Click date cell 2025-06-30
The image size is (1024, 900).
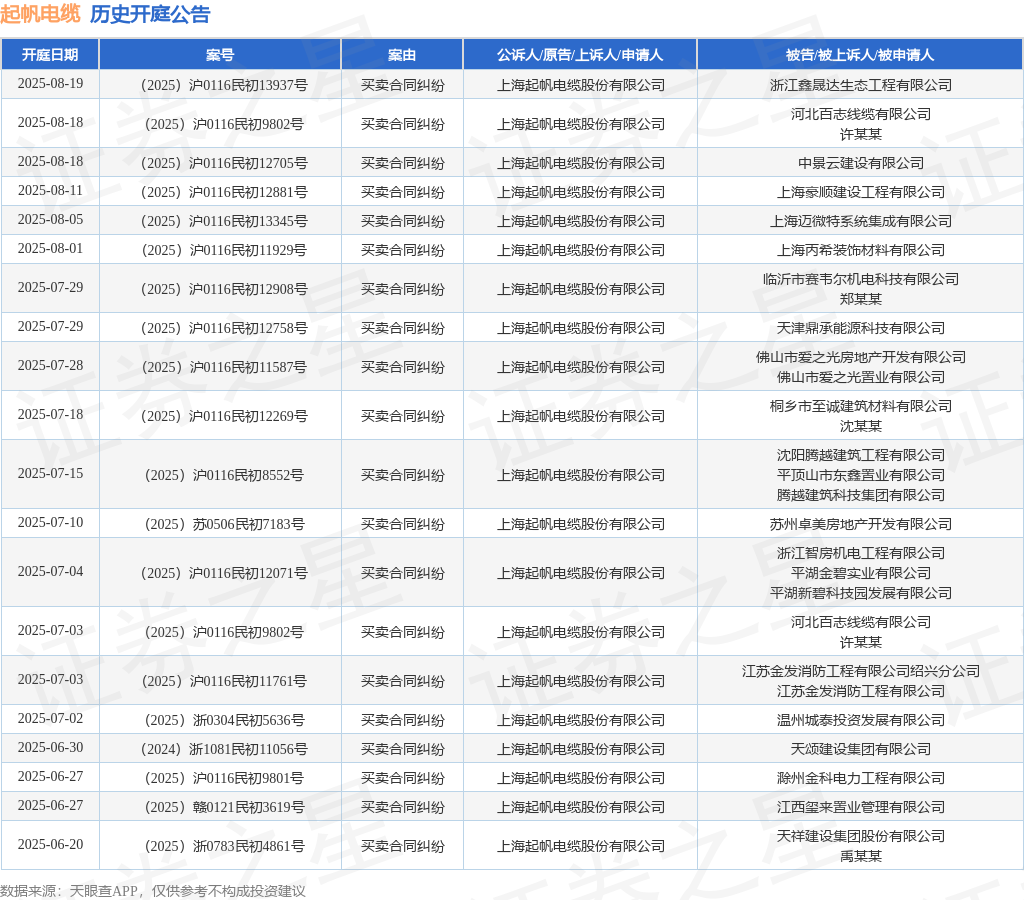(x=50, y=747)
